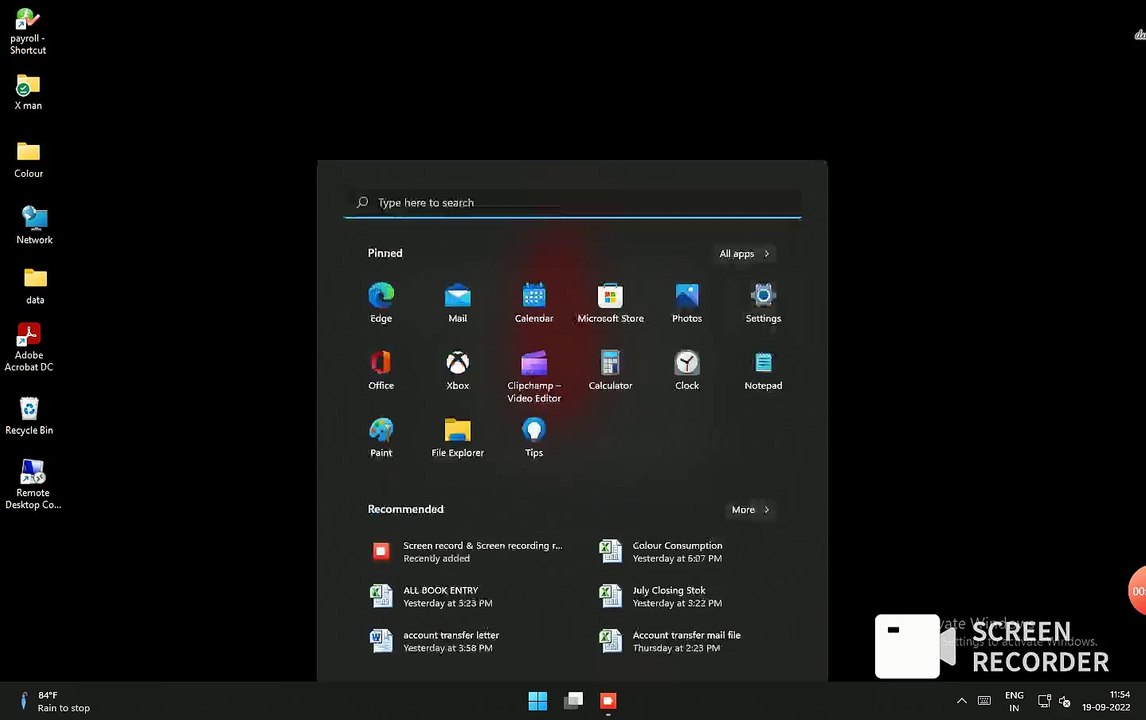Open Microsoft Store

(x=610, y=303)
